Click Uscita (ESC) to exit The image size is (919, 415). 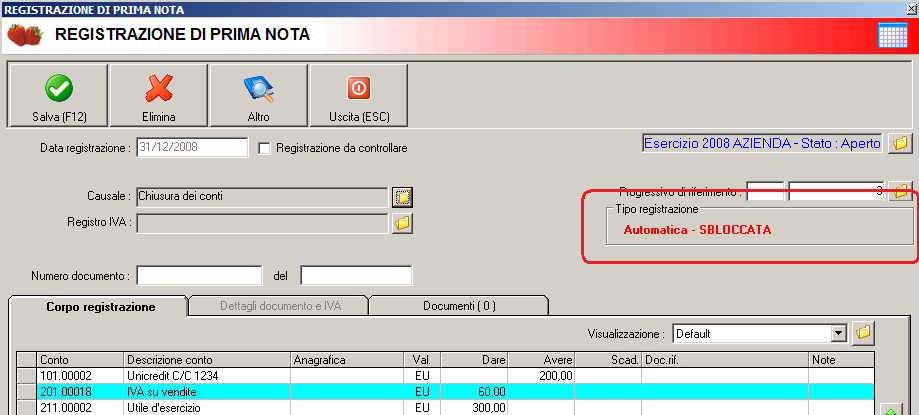coord(359,95)
